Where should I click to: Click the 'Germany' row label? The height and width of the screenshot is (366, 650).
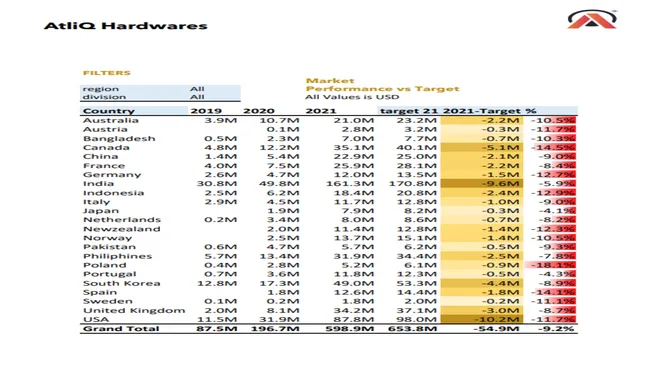pyautogui.click(x=112, y=175)
